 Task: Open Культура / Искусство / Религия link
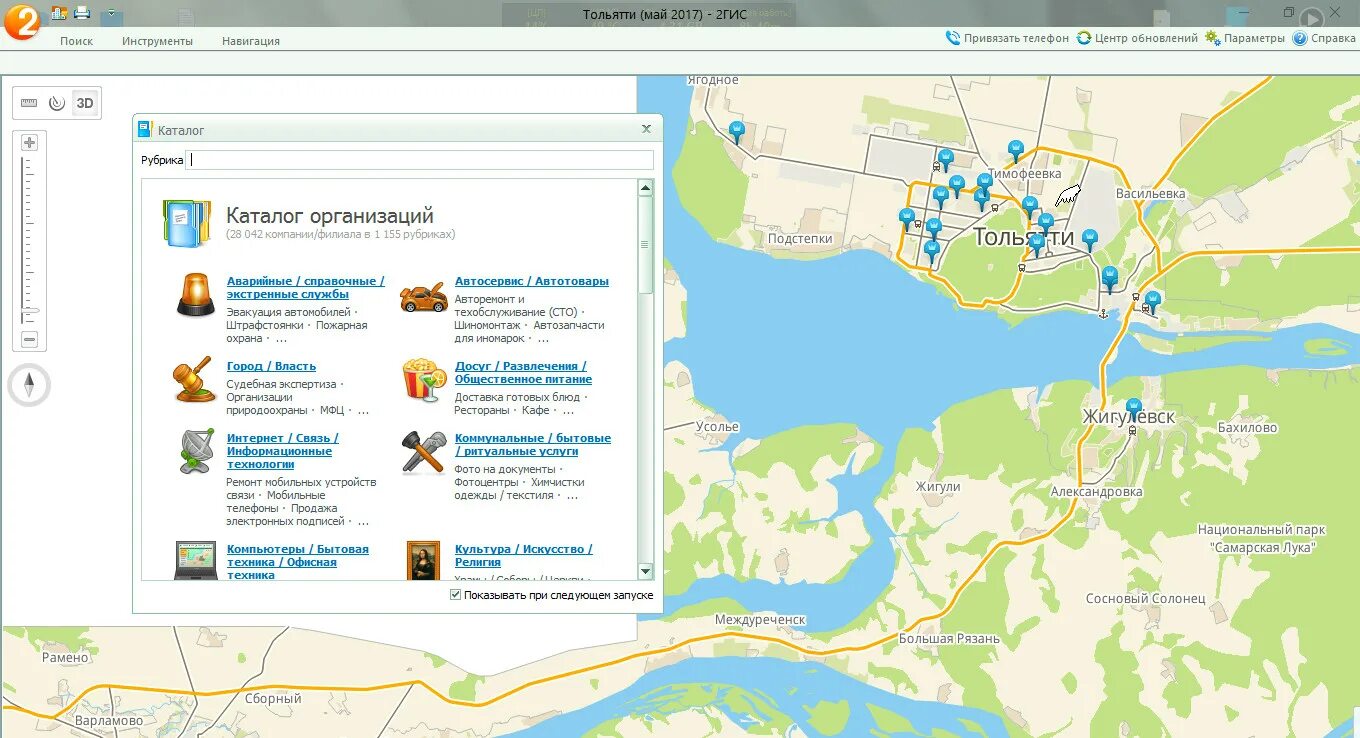524,556
